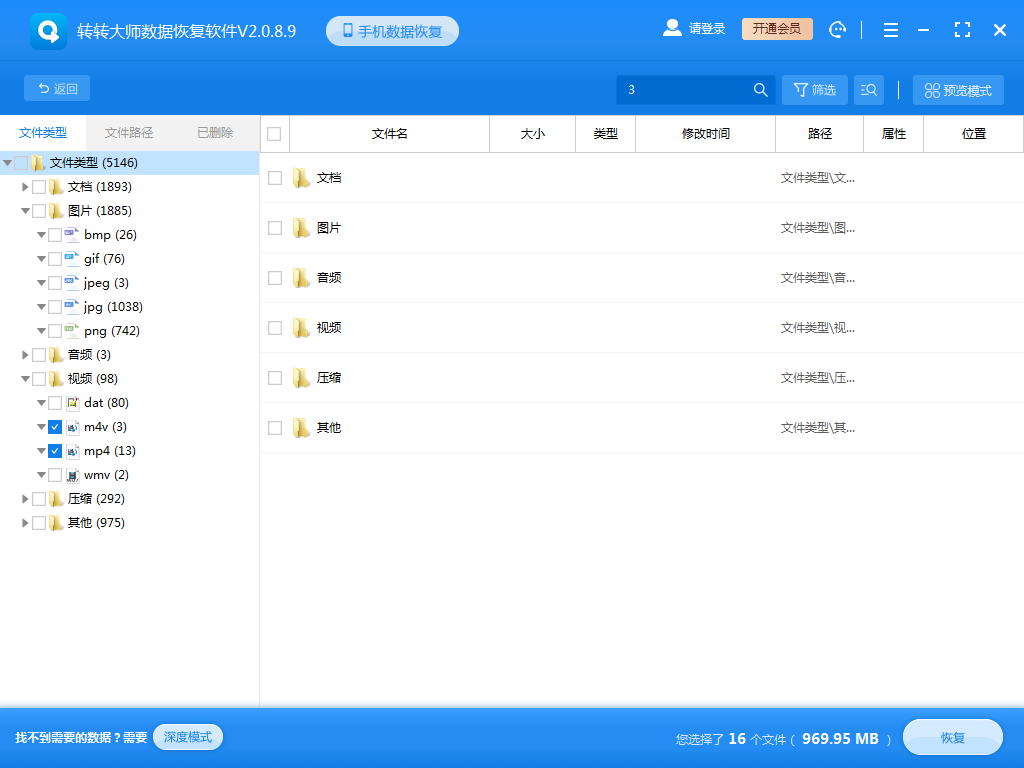This screenshot has width=1024, height=768.
Task: Collapse the 图片 (1885) tree node
Action: pyautogui.click(x=24, y=210)
